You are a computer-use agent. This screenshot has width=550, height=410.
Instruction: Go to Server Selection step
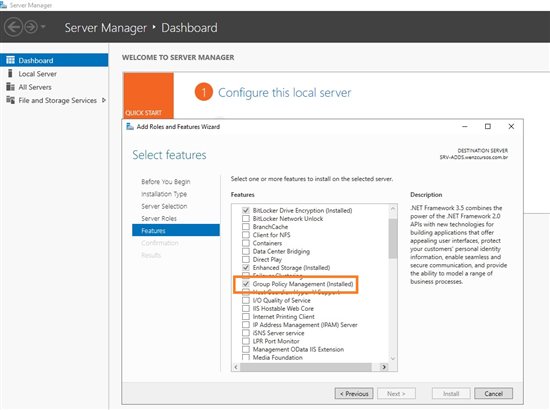click(164, 206)
